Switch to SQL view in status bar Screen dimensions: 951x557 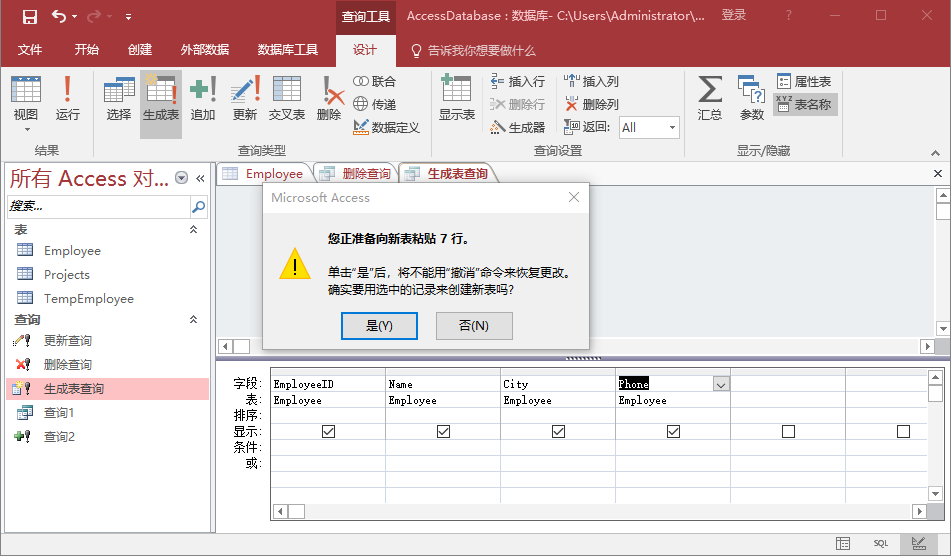(880, 543)
